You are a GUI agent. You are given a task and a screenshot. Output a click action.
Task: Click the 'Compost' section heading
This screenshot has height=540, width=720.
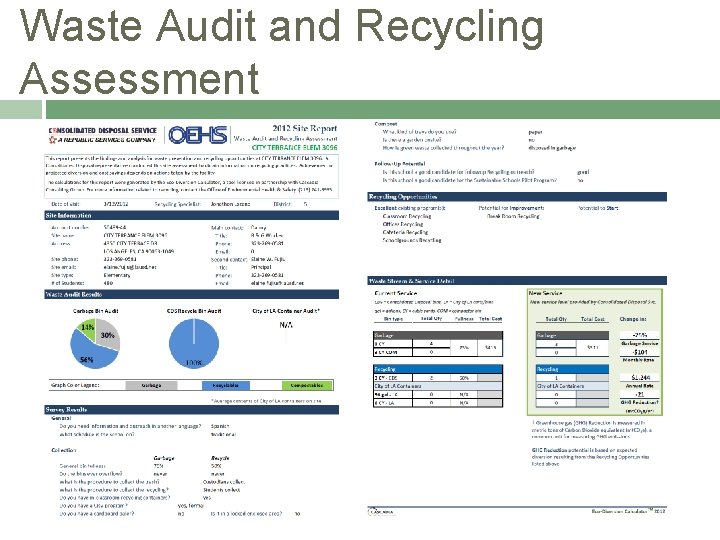point(386,124)
